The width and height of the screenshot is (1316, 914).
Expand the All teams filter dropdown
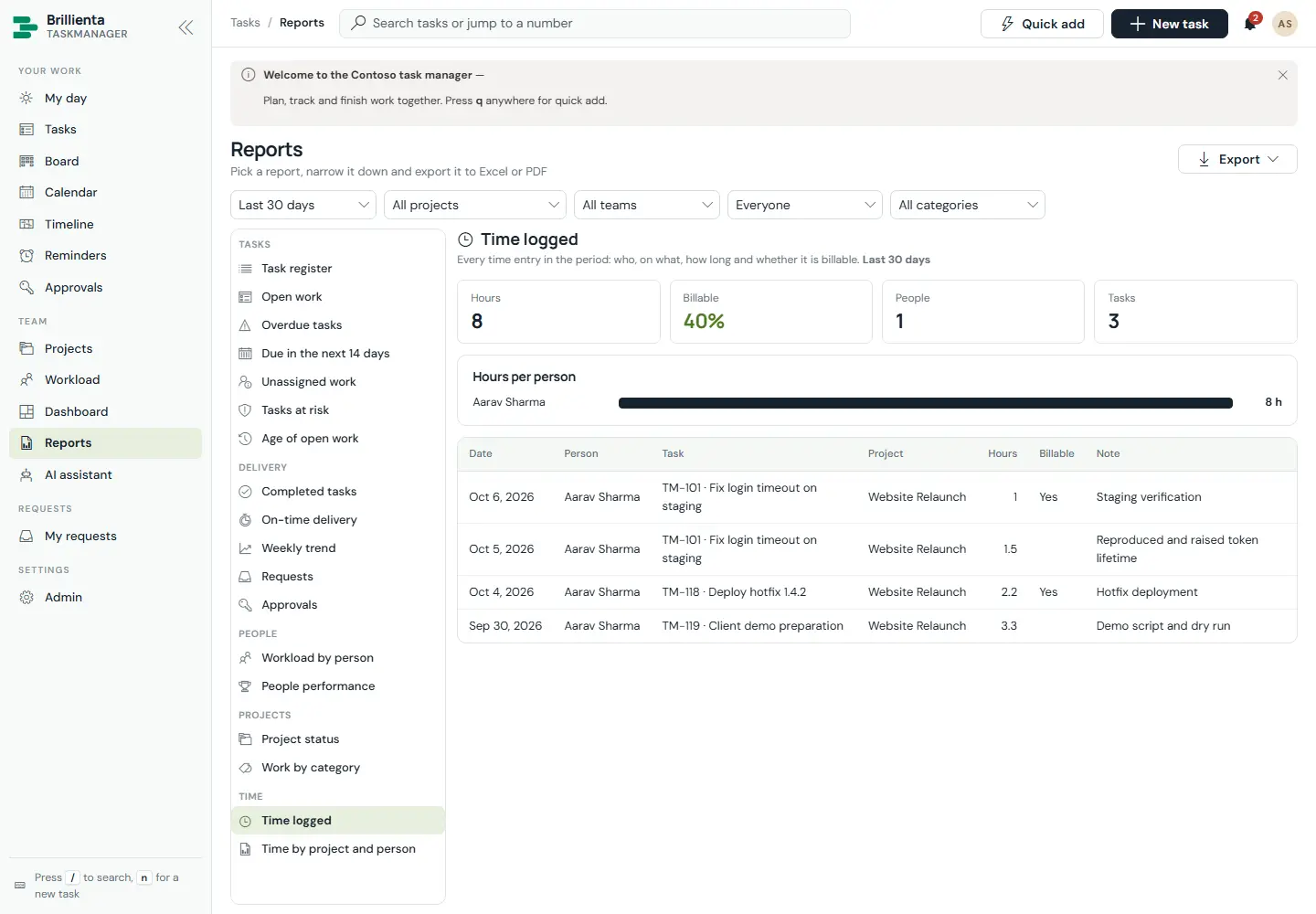click(647, 205)
